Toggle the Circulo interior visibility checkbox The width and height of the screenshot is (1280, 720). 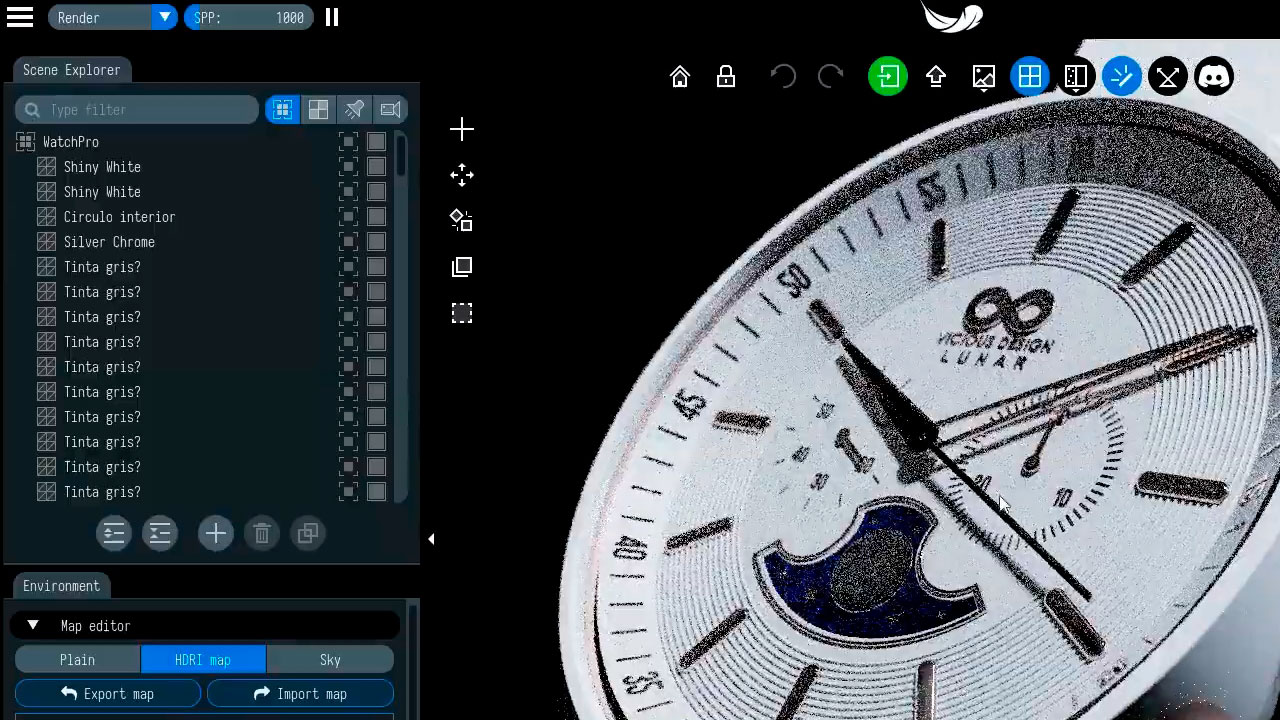click(376, 217)
